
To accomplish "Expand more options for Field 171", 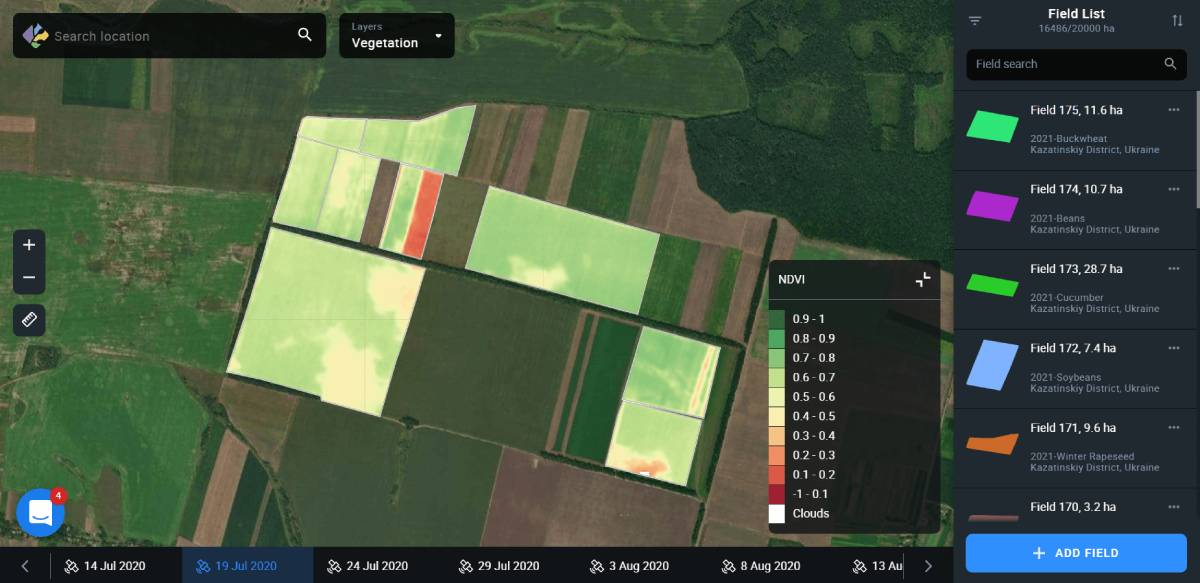I will [x=1174, y=428].
